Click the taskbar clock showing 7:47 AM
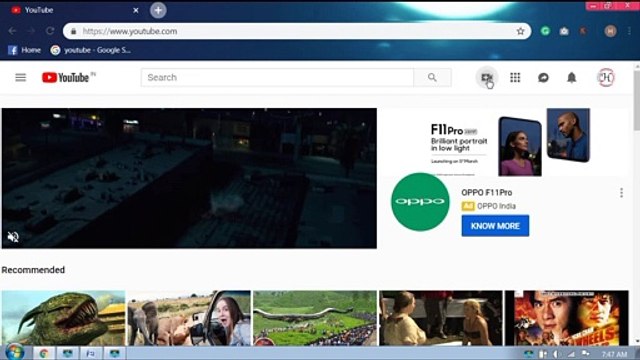 coord(614,354)
